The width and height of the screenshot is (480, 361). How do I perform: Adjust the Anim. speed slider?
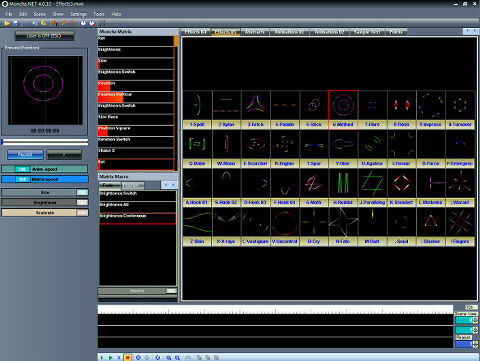click(x=45, y=169)
